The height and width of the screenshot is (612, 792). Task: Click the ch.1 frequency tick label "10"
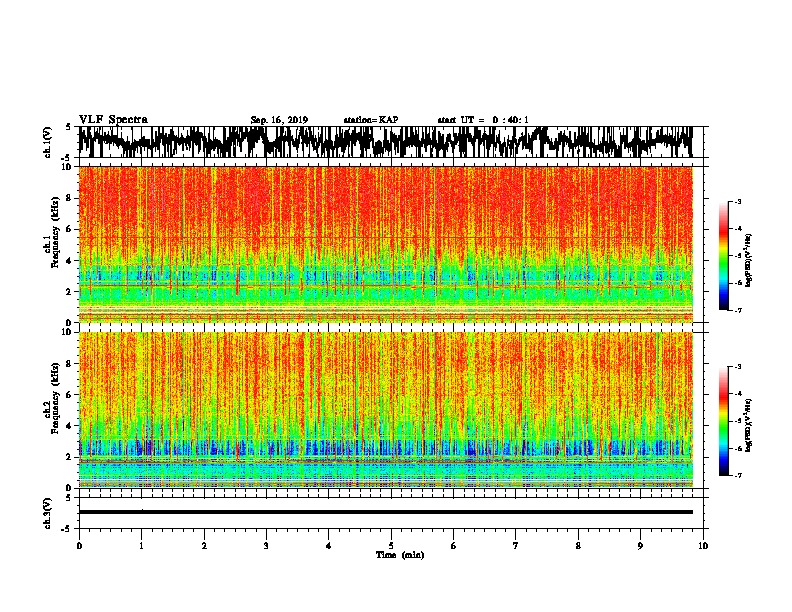tap(68, 167)
